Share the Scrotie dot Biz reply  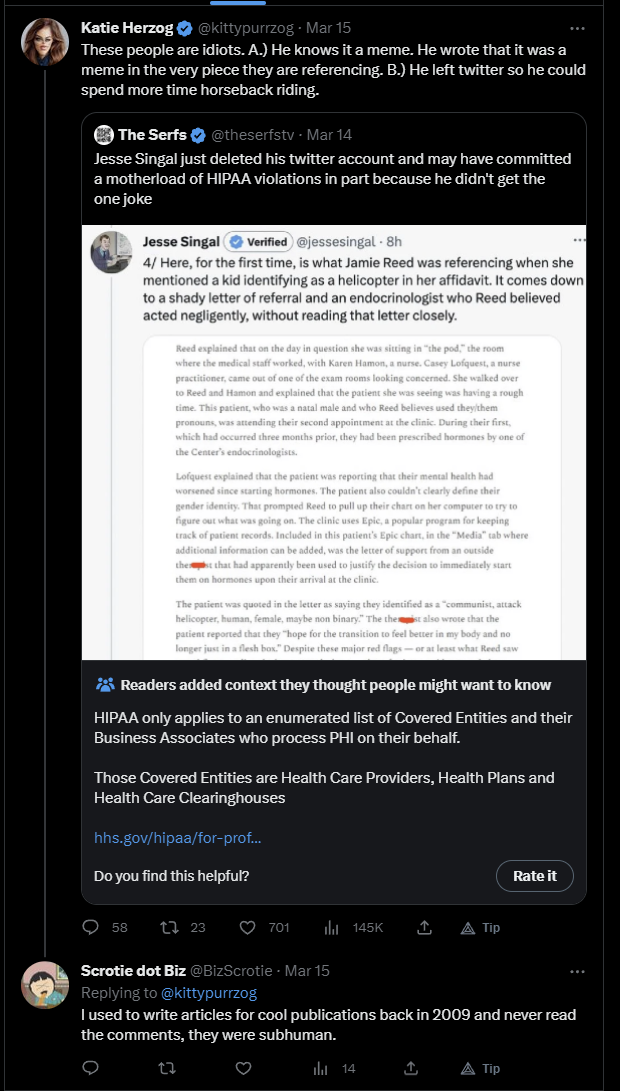(411, 1068)
